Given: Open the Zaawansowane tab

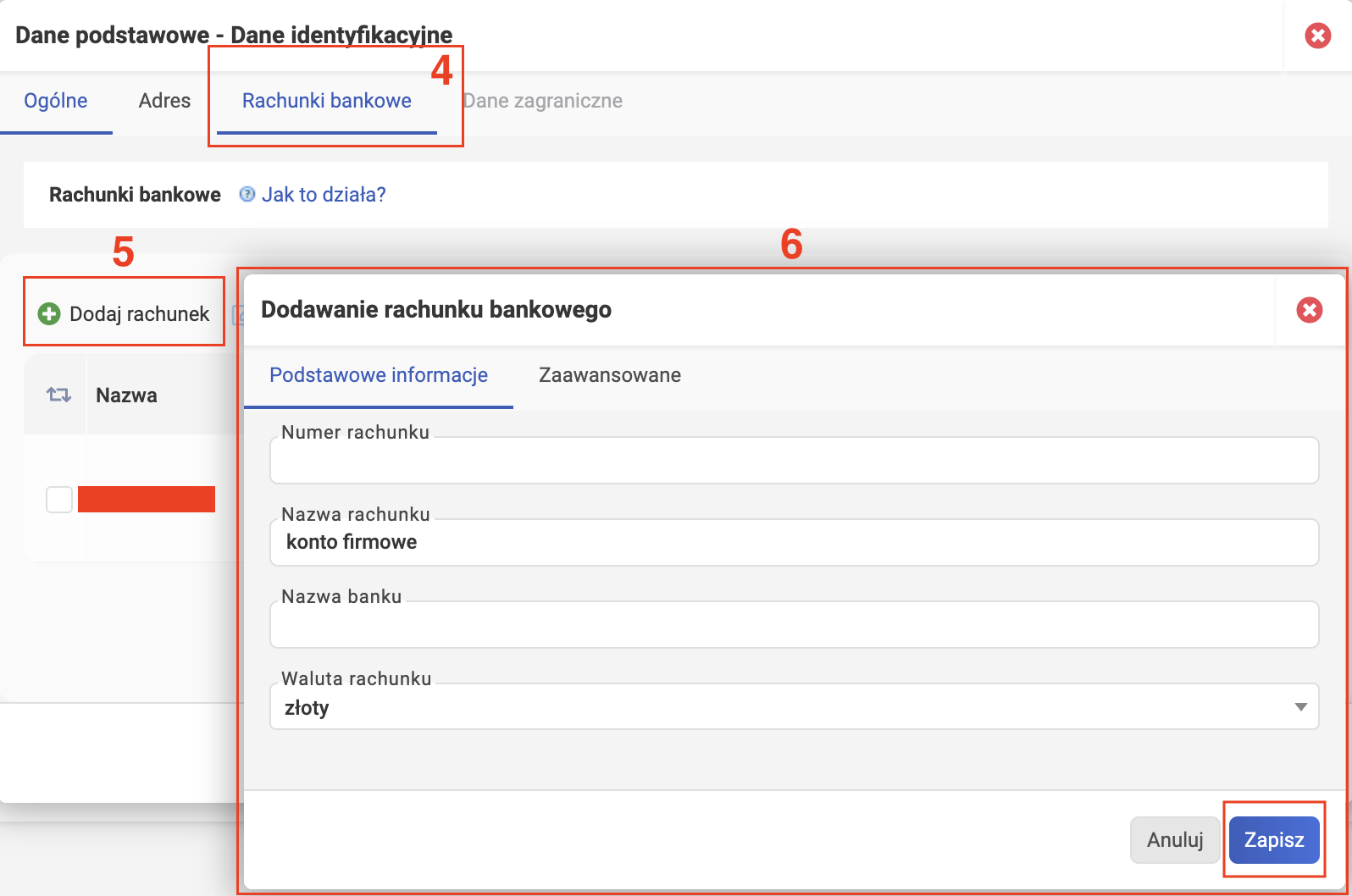Looking at the screenshot, I should [609, 375].
